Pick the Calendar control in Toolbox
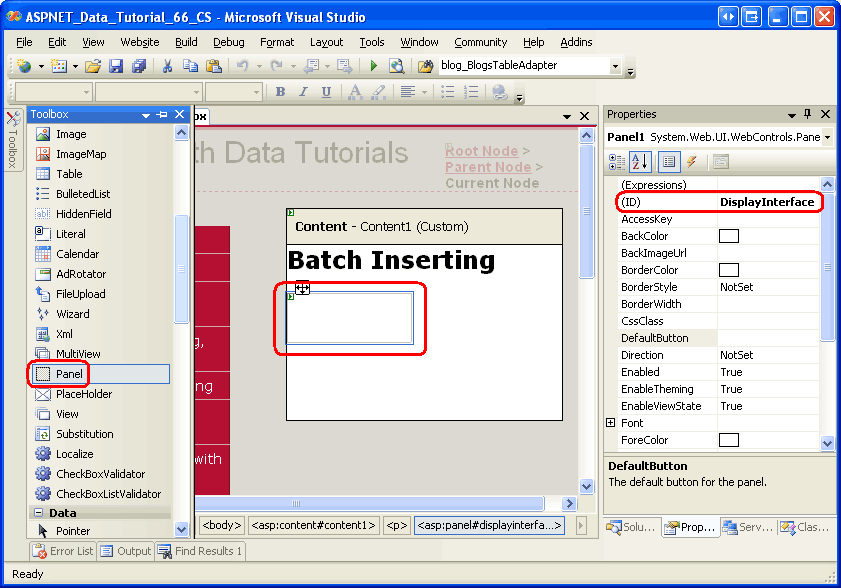Viewport: 841px width, 588px height. pos(77,254)
